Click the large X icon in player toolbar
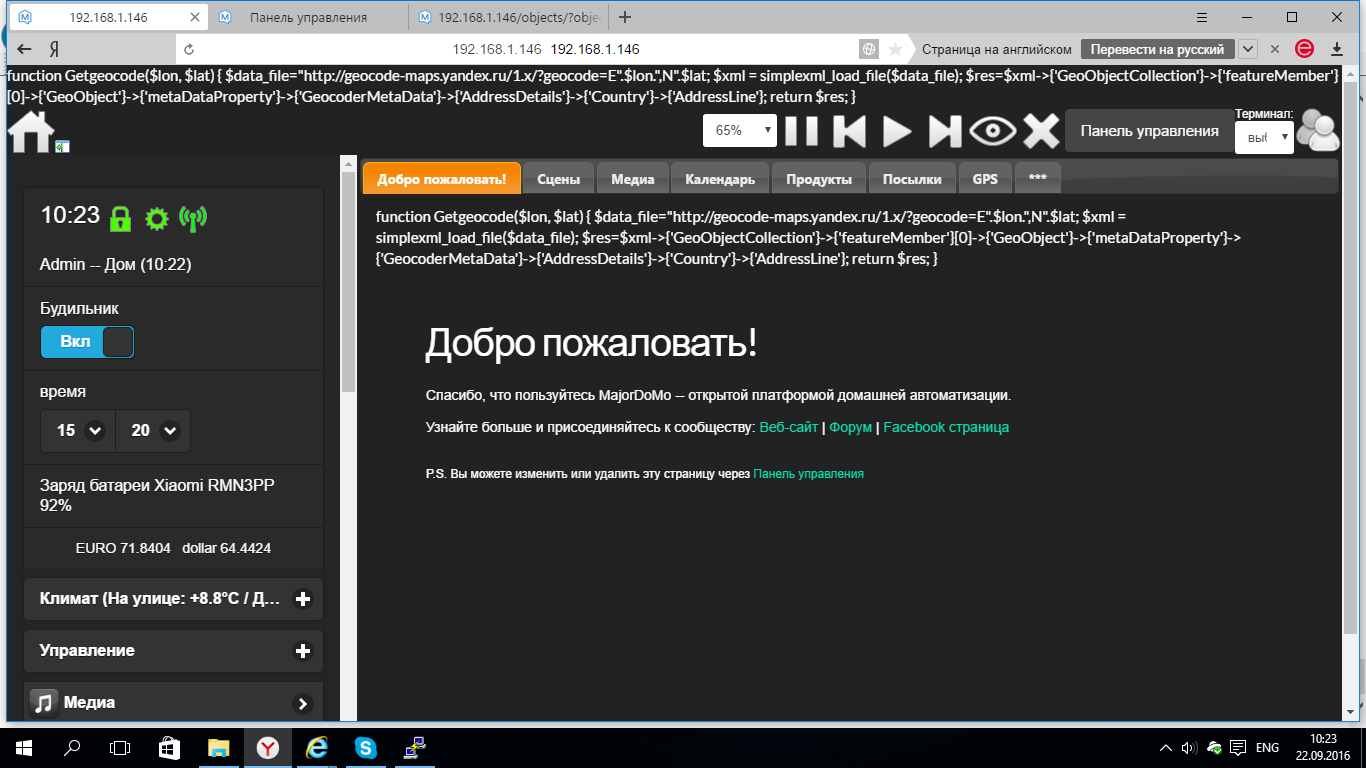1366x768 pixels. (x=1041, y=131)
